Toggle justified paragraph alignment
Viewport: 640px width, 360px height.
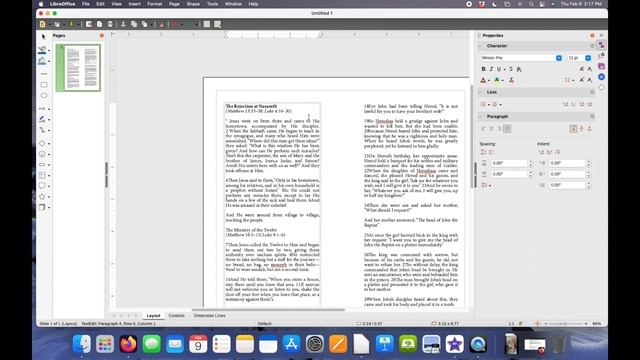(507, 129)
